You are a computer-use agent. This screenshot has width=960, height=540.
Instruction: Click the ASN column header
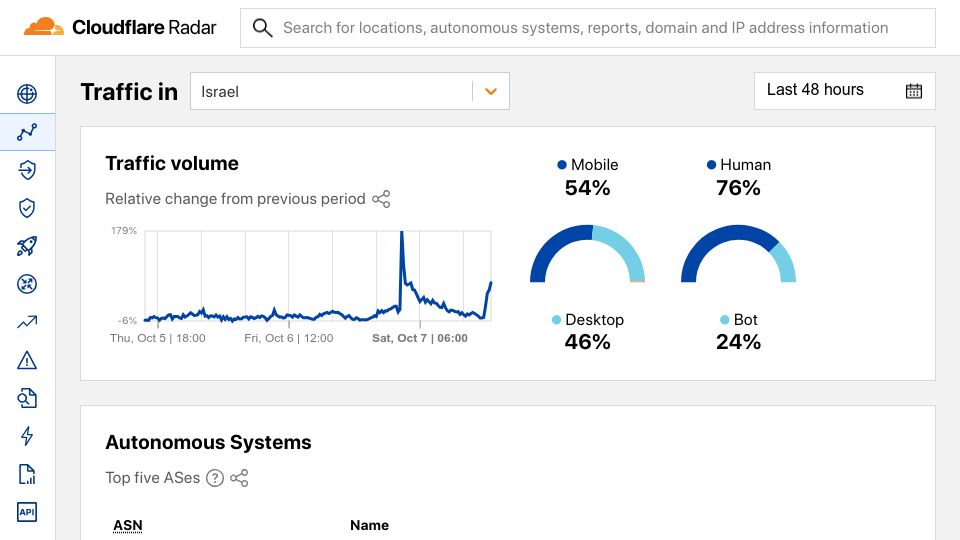pos(128,525)
